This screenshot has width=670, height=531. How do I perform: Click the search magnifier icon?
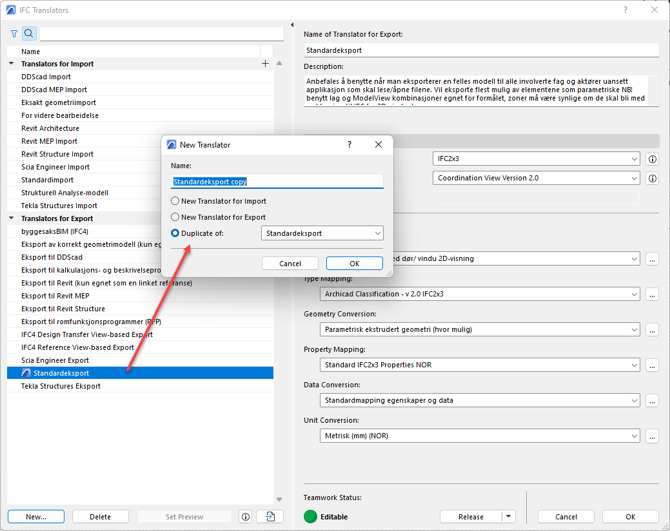pyautogui.click(x=29, y=34)
